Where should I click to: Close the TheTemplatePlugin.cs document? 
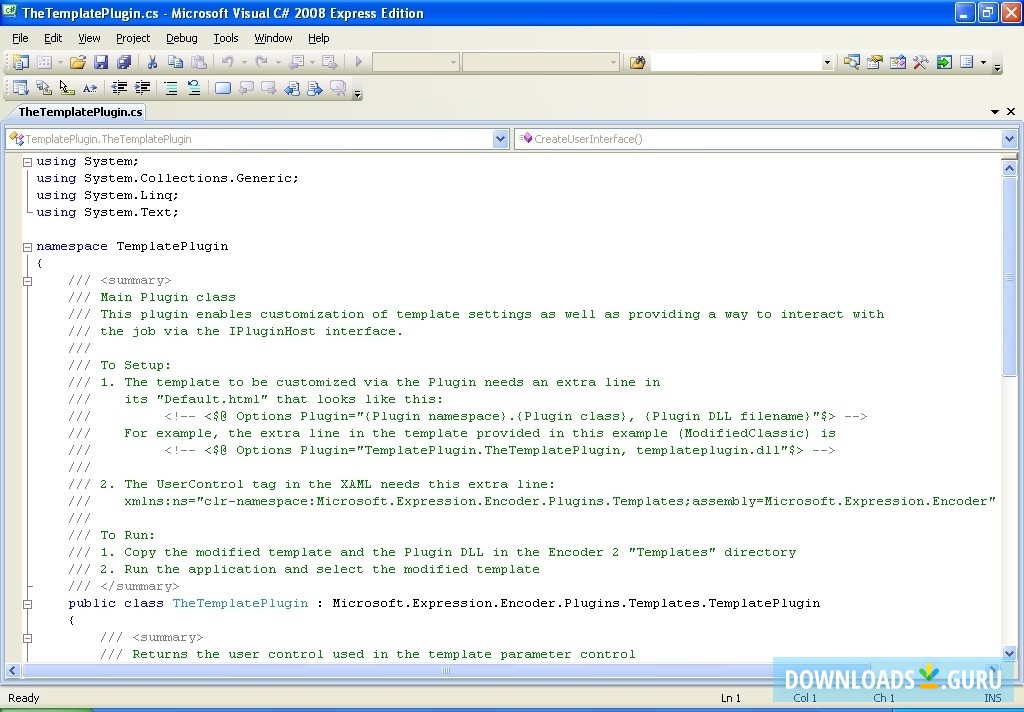(1009, 111)
